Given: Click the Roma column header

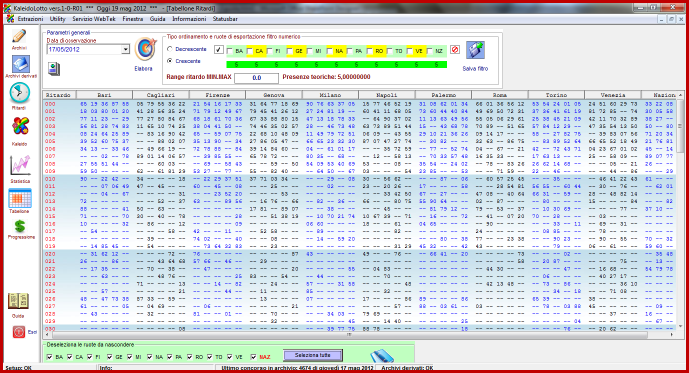Looking at the screenshot, I should [500, 95].
